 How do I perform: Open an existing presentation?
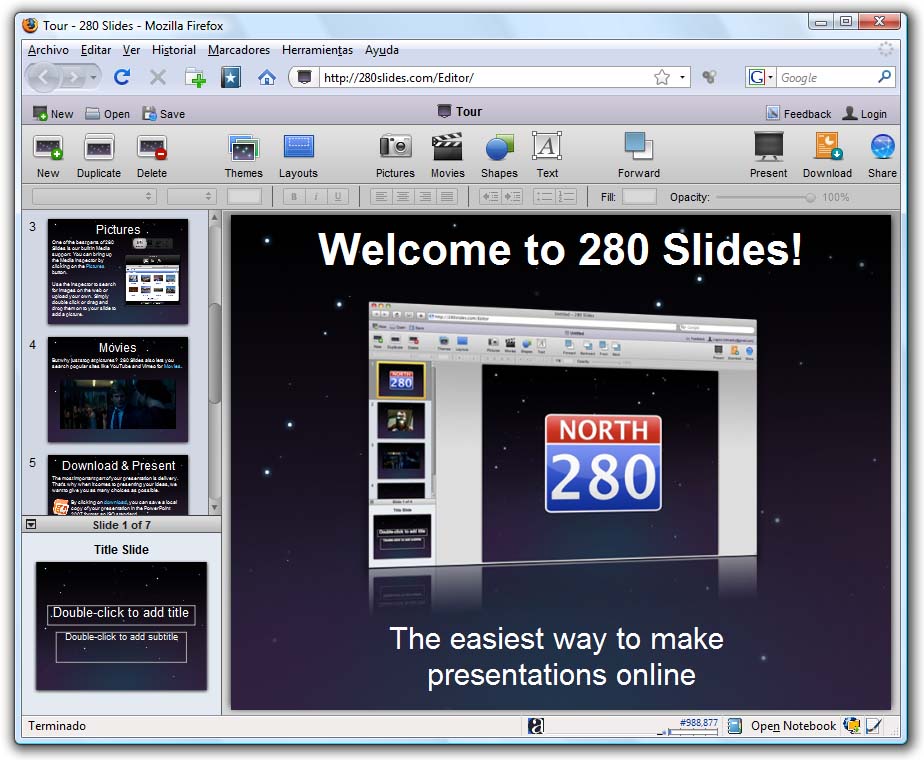pyautogui.click(x=107, y=114)
